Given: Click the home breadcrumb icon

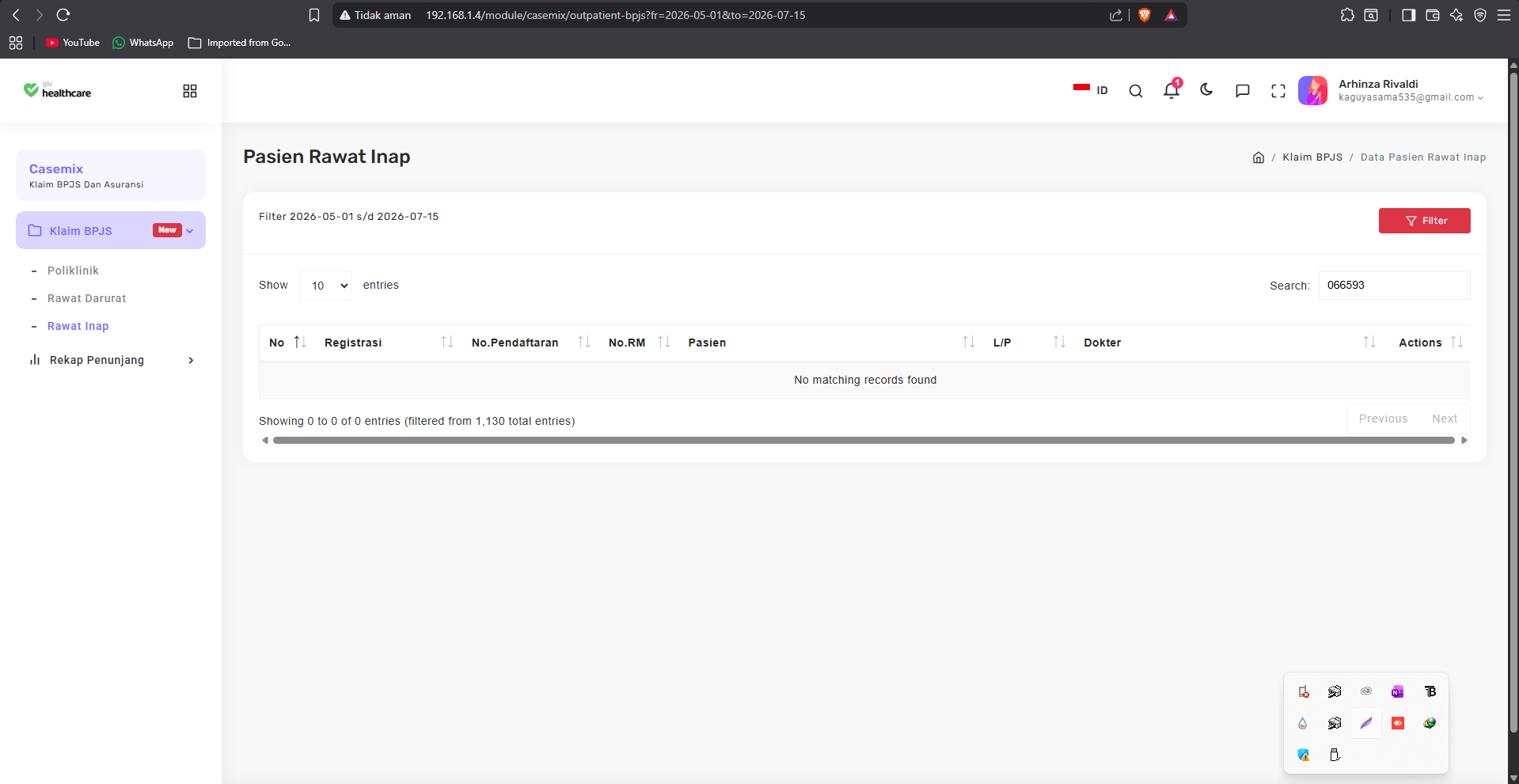Looking at the screenshot, I should coord(1259,157).
